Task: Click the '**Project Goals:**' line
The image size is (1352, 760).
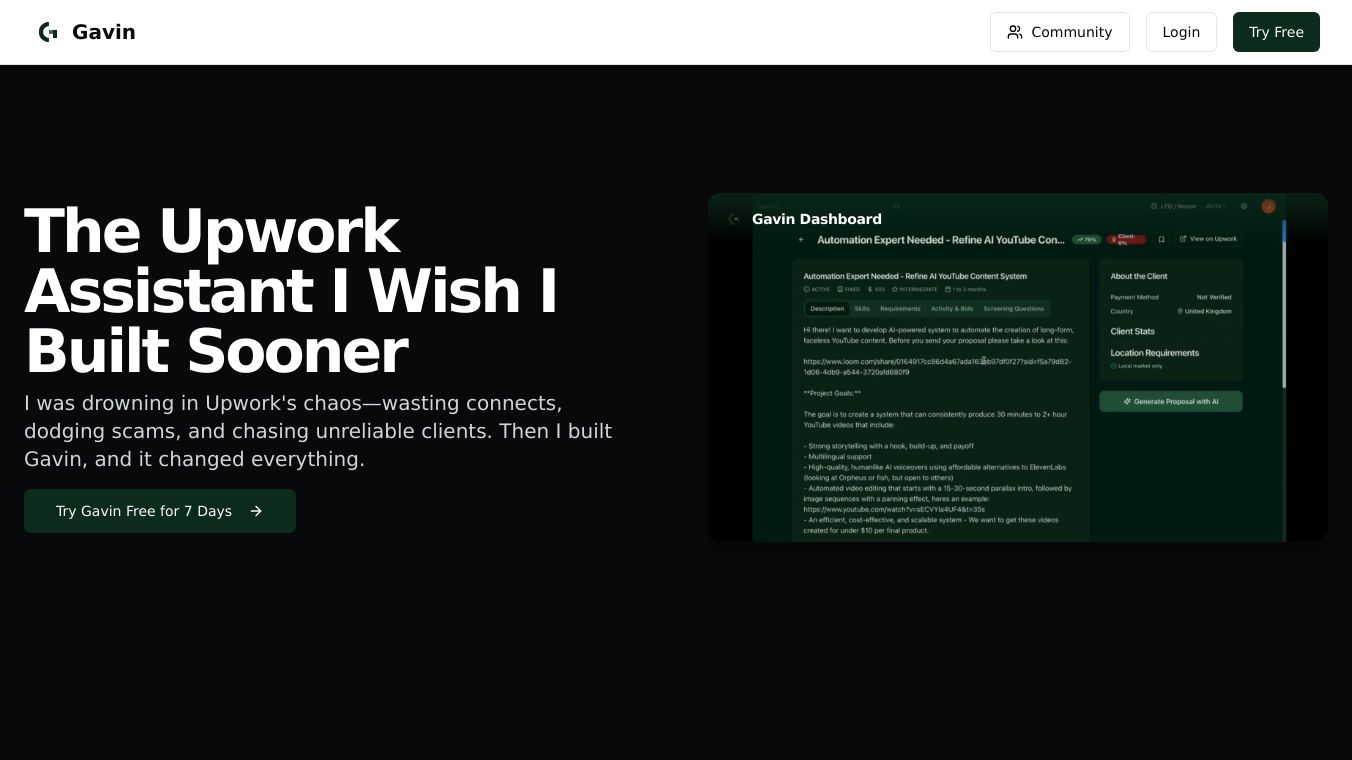Action: [x=832, y=393]
